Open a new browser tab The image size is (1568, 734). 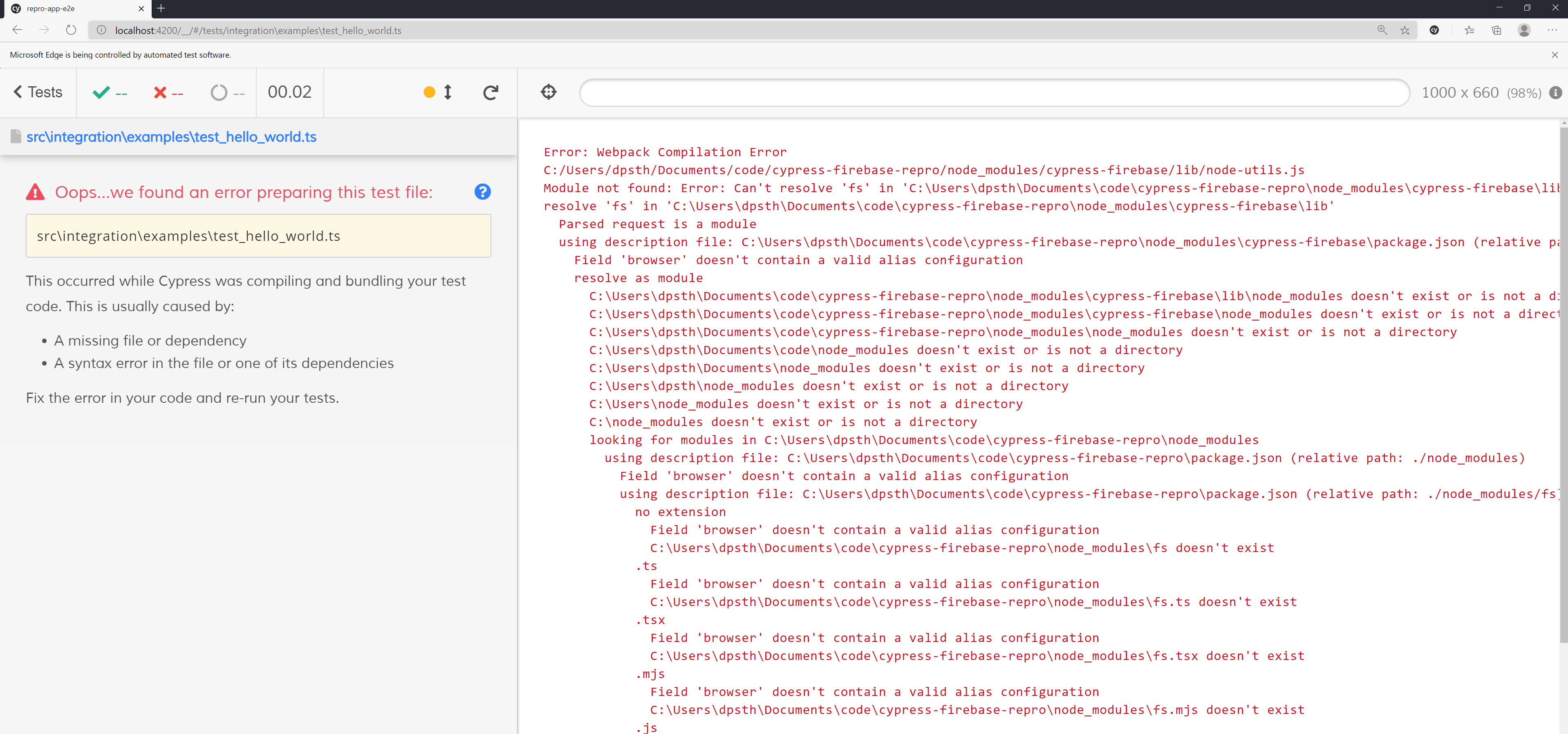[x=161, y=9]
